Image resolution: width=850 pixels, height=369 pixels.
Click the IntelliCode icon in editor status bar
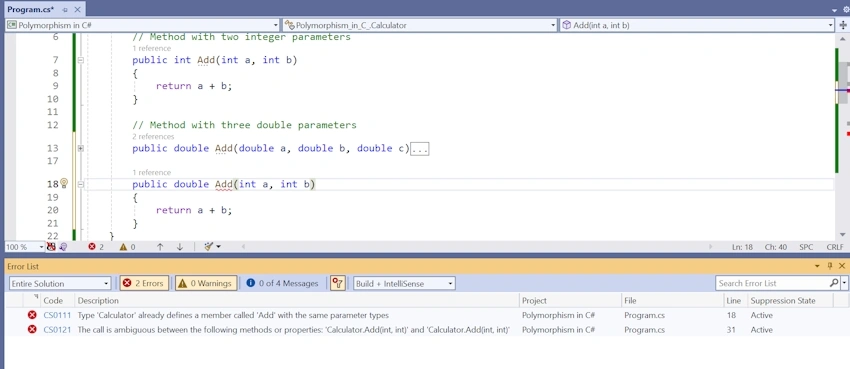63,247
